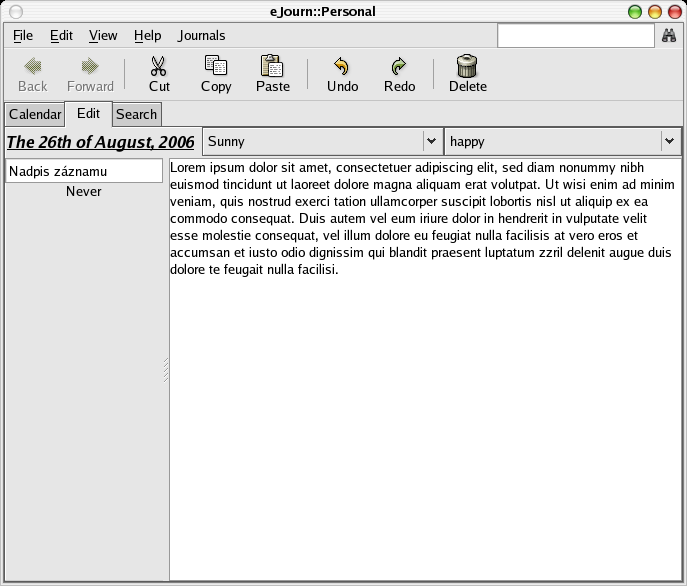
Task: Click in the Lorem ipsum entry text area
Action: coord(425,369)
